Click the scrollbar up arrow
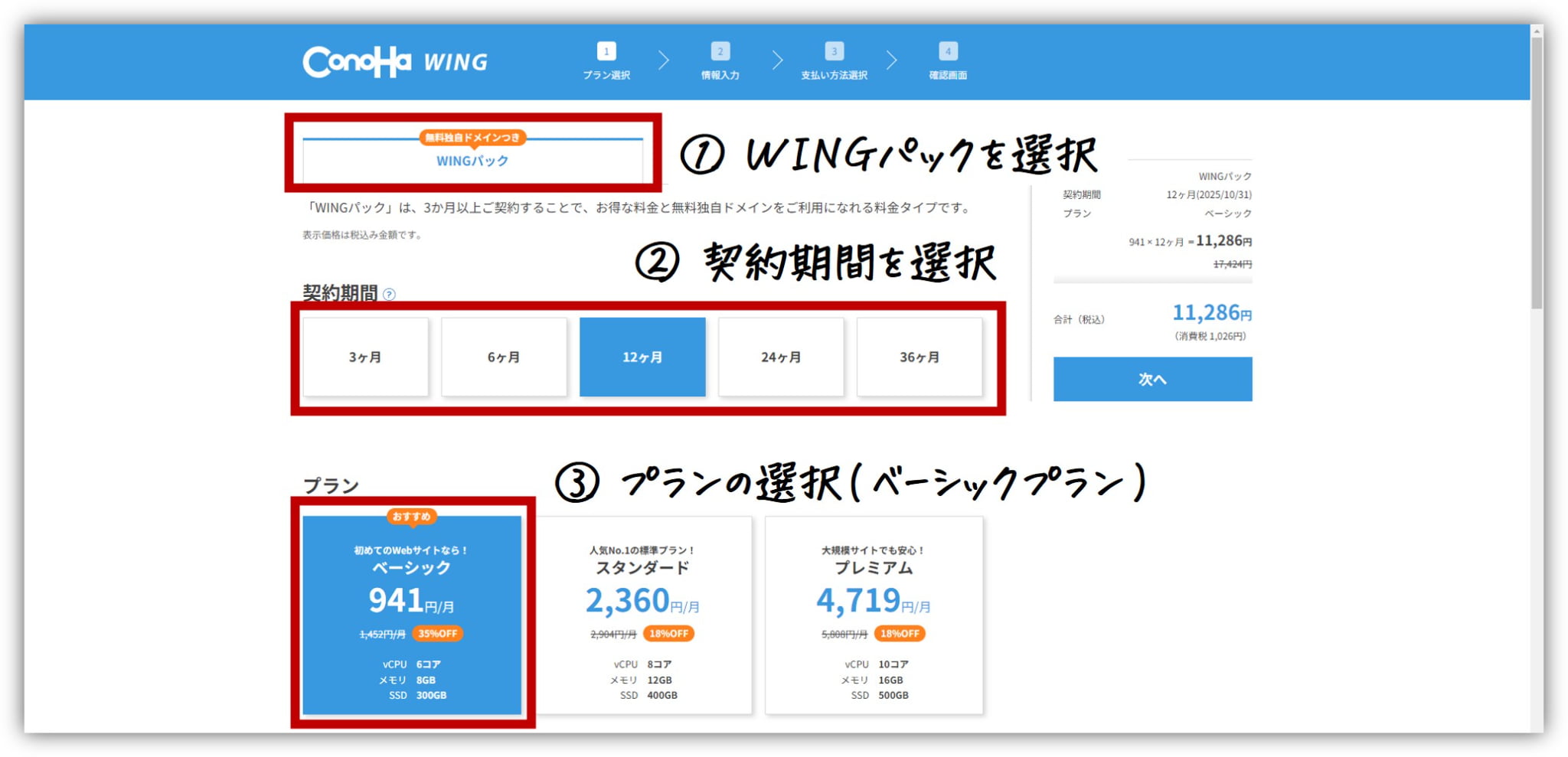This screenshot has width=1568, height=757. click(x=1537, y=31)
